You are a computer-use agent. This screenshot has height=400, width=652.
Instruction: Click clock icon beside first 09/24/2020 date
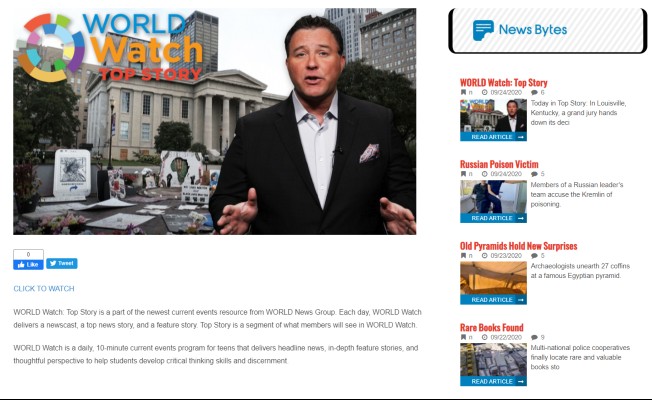coord(484,92)
